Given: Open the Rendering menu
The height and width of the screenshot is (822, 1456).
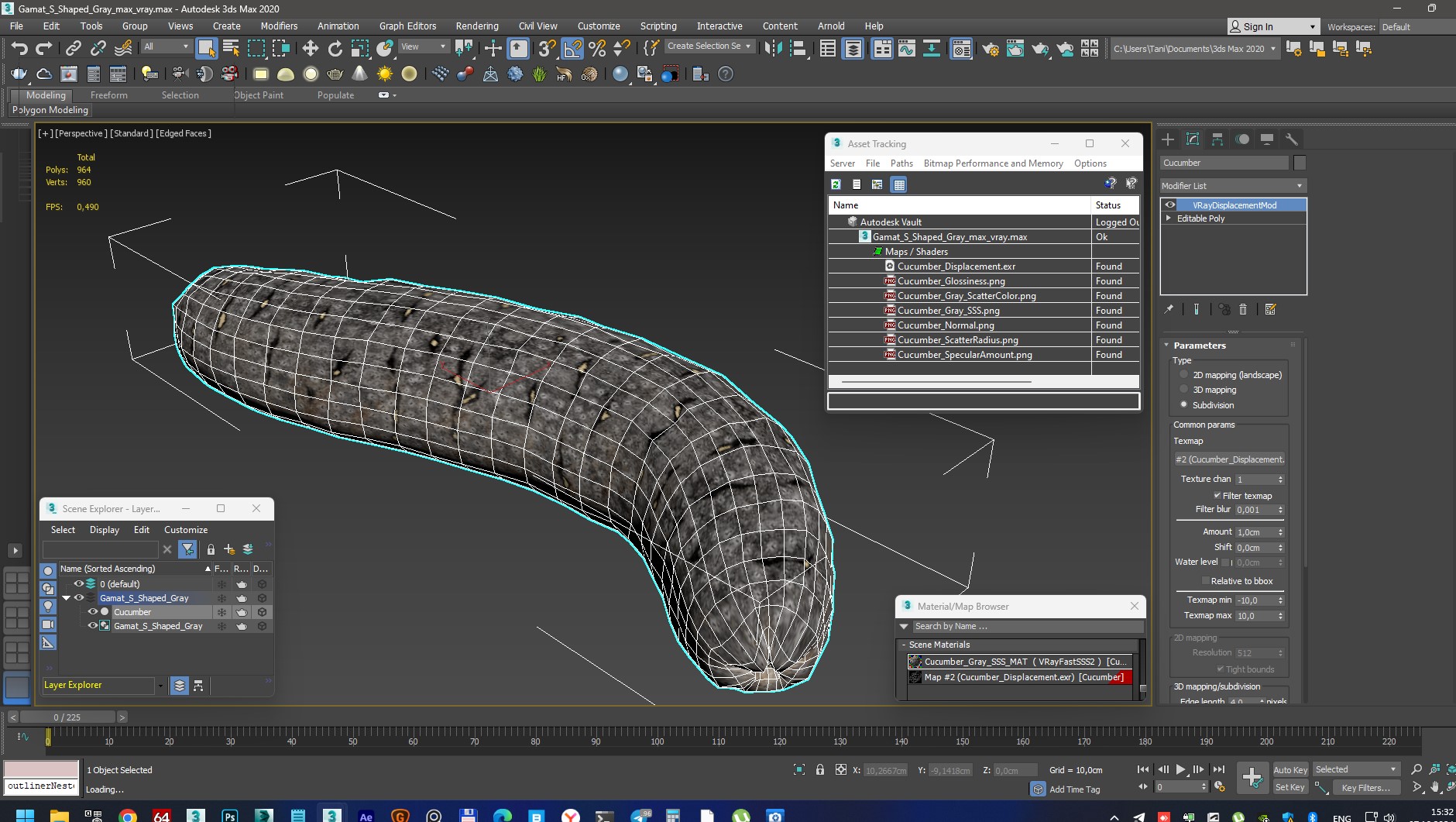Looking at the screenshot, I should pos(477,26).
